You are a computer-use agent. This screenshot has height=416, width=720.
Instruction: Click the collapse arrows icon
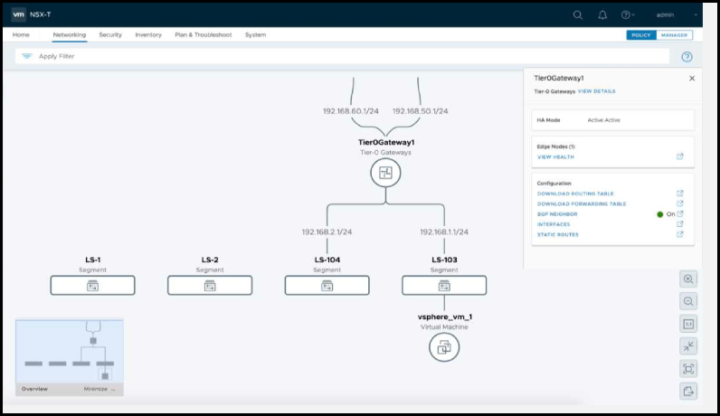coord(688,347)
